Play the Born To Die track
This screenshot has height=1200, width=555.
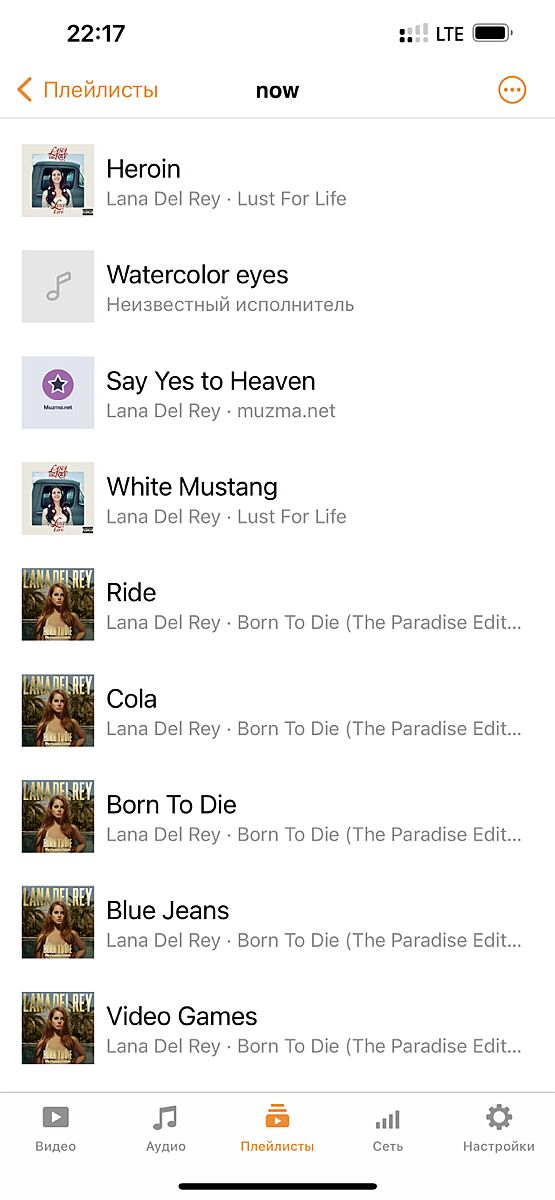coord(277,817)
